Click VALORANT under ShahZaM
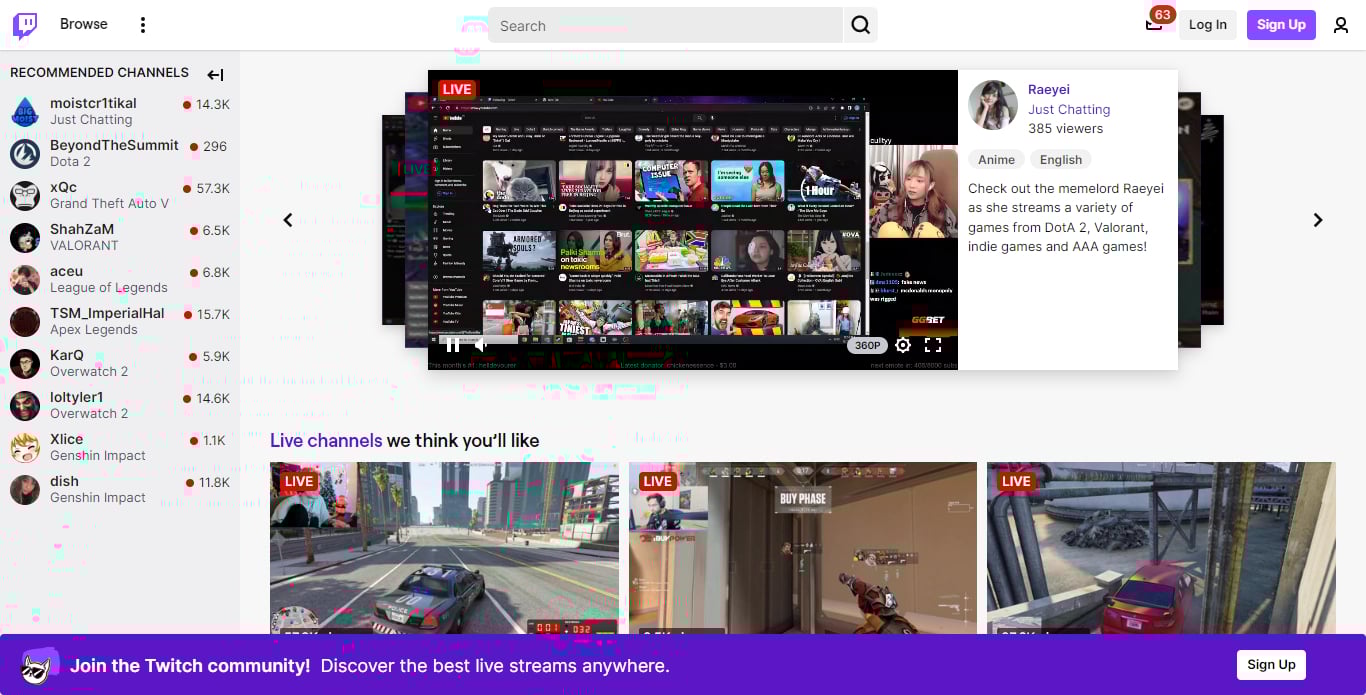Image resolution: width=1366 pixels, height=695 pixels. tap(84, 245)
